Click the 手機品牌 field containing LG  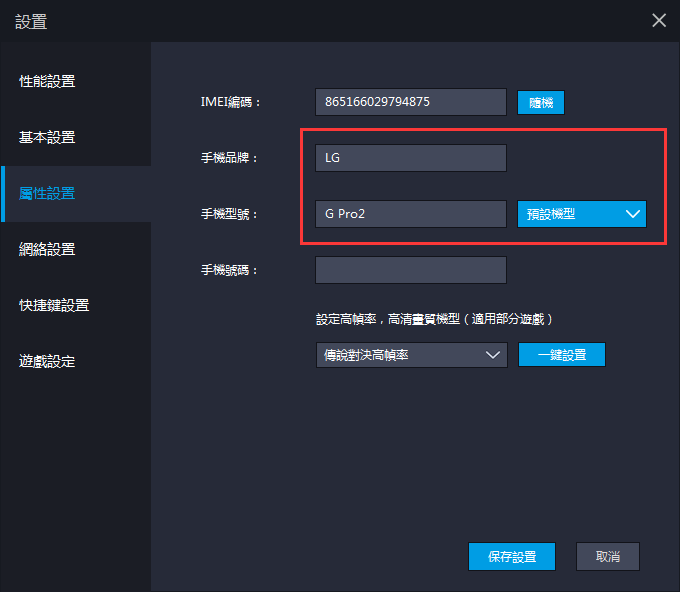(x=410, y=158)
